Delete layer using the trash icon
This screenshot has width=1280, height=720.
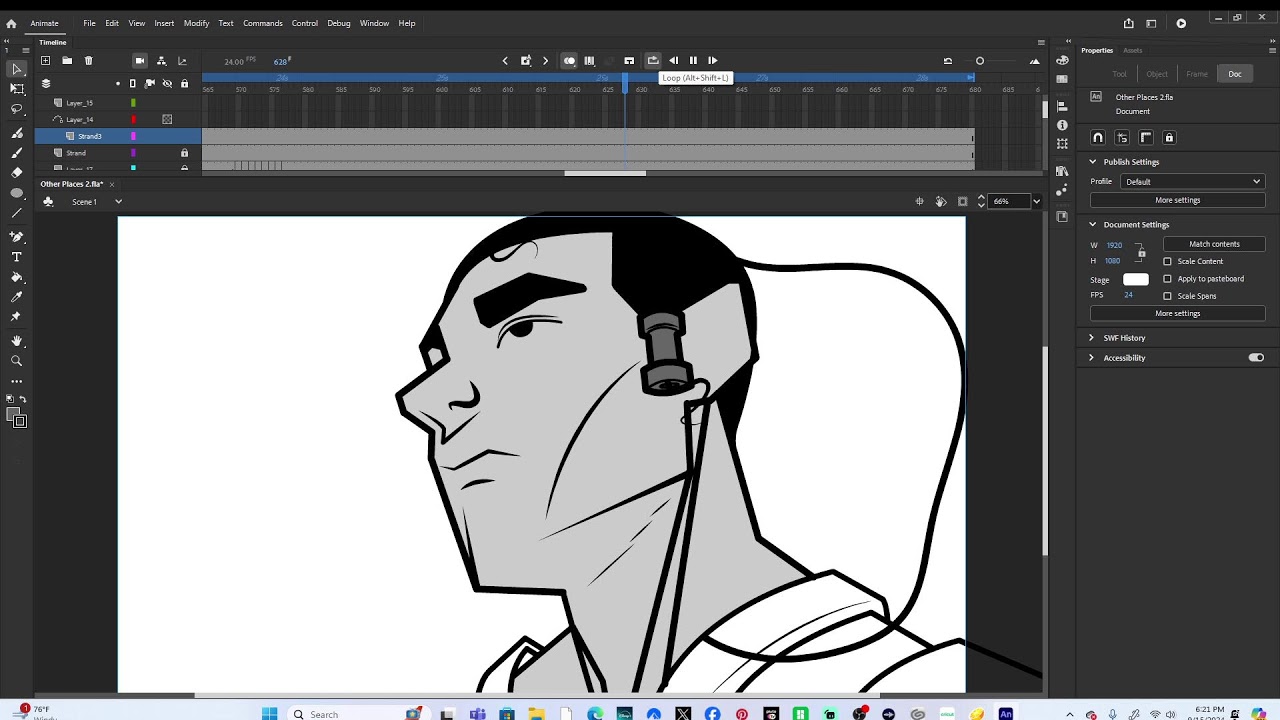coord(88,61)
